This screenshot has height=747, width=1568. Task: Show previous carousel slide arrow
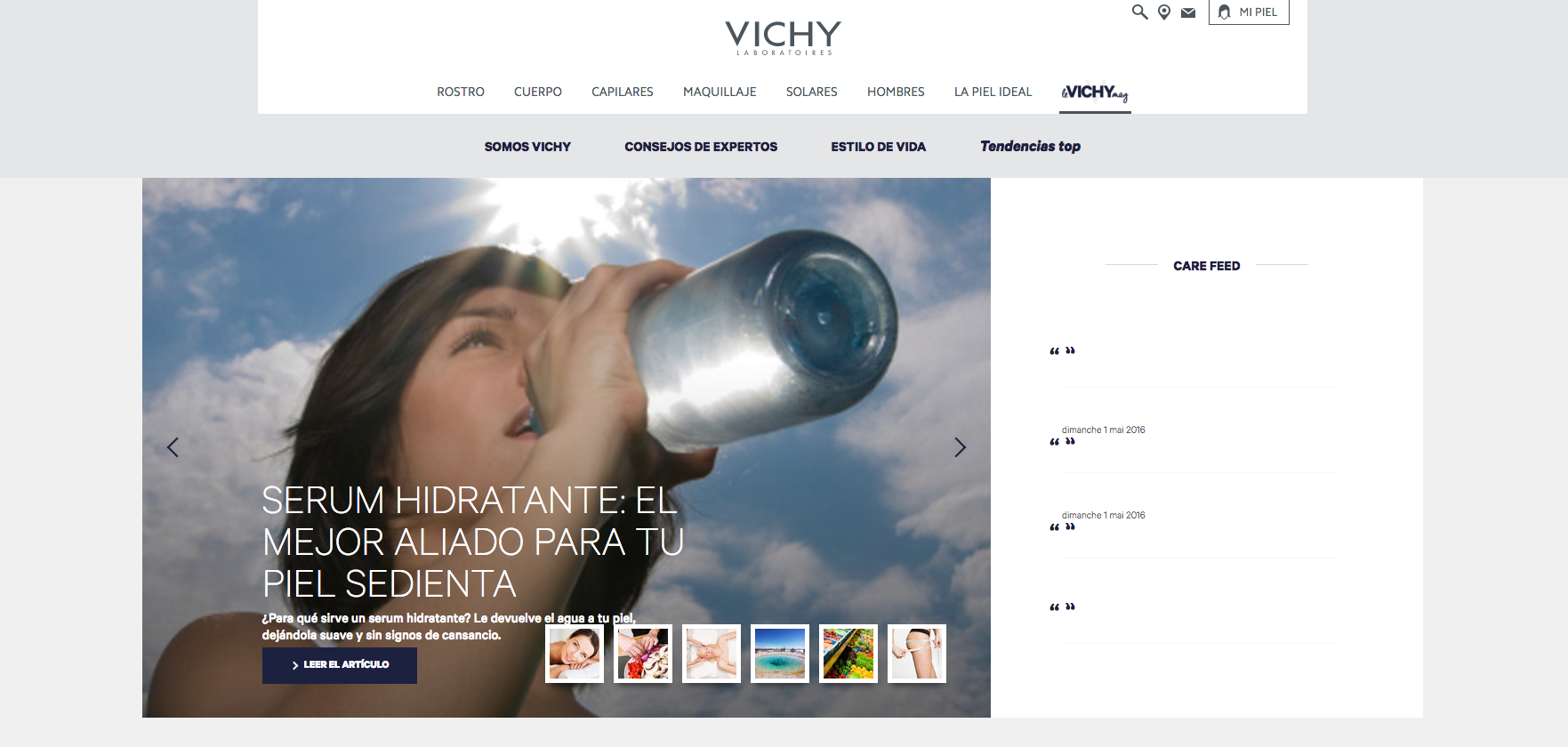[173, 447]
